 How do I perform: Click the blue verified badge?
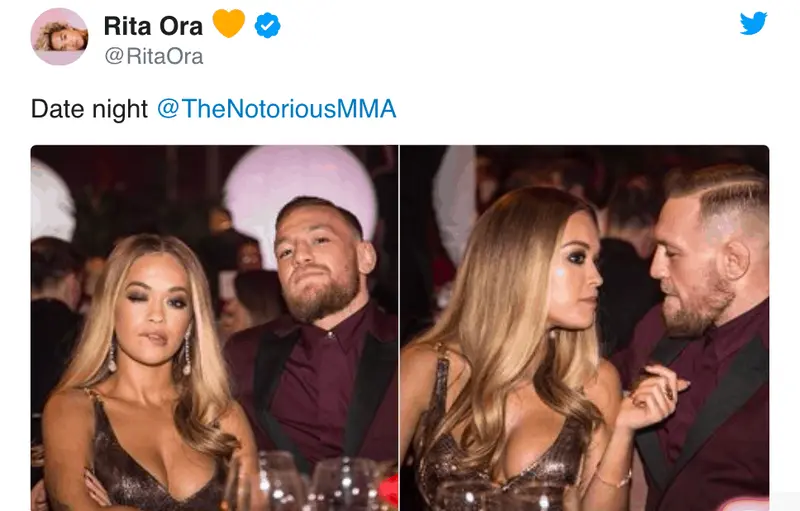click(267, 25)
